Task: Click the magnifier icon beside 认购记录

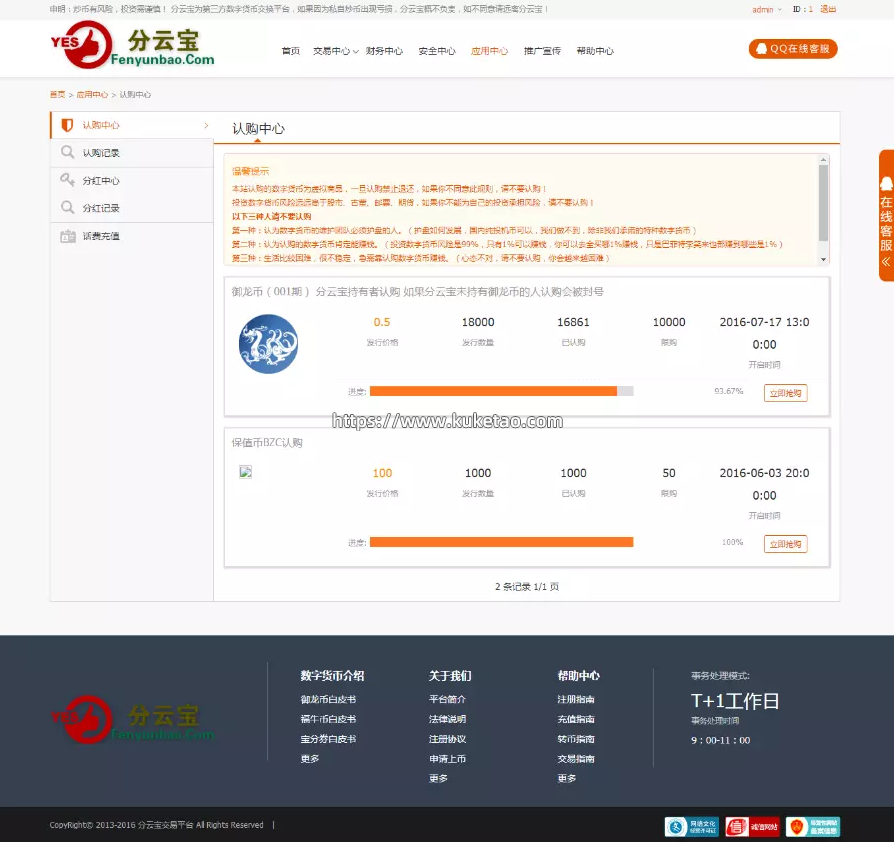Action: click(x=67, y=152)
